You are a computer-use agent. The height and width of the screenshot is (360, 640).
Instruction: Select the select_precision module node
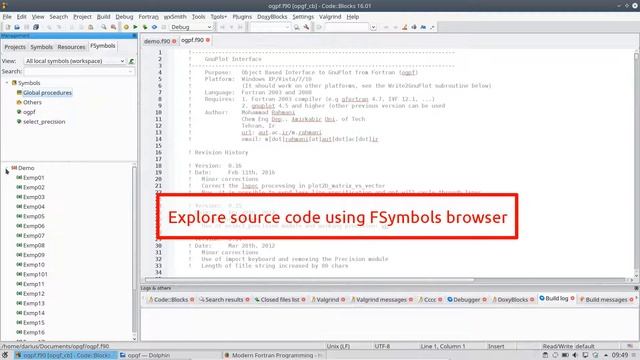(44, 122)
